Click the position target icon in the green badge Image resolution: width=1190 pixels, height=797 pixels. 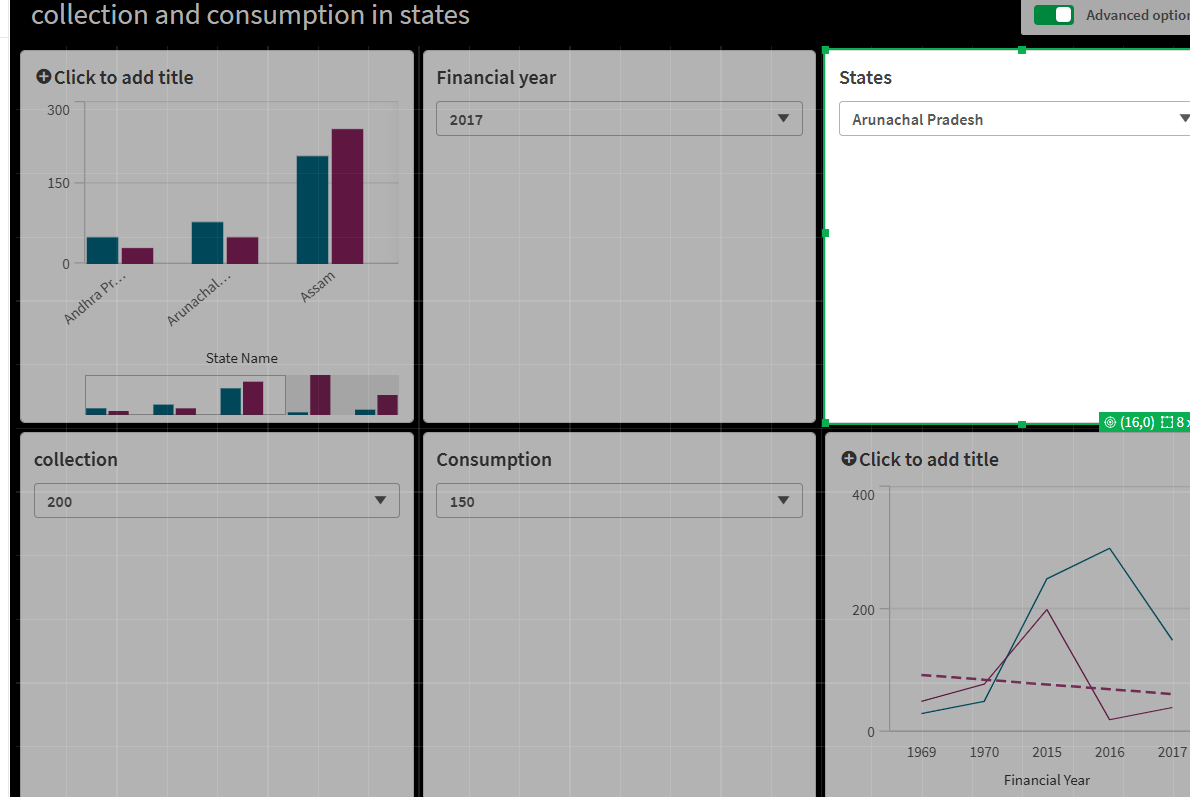coord(1110,422)
